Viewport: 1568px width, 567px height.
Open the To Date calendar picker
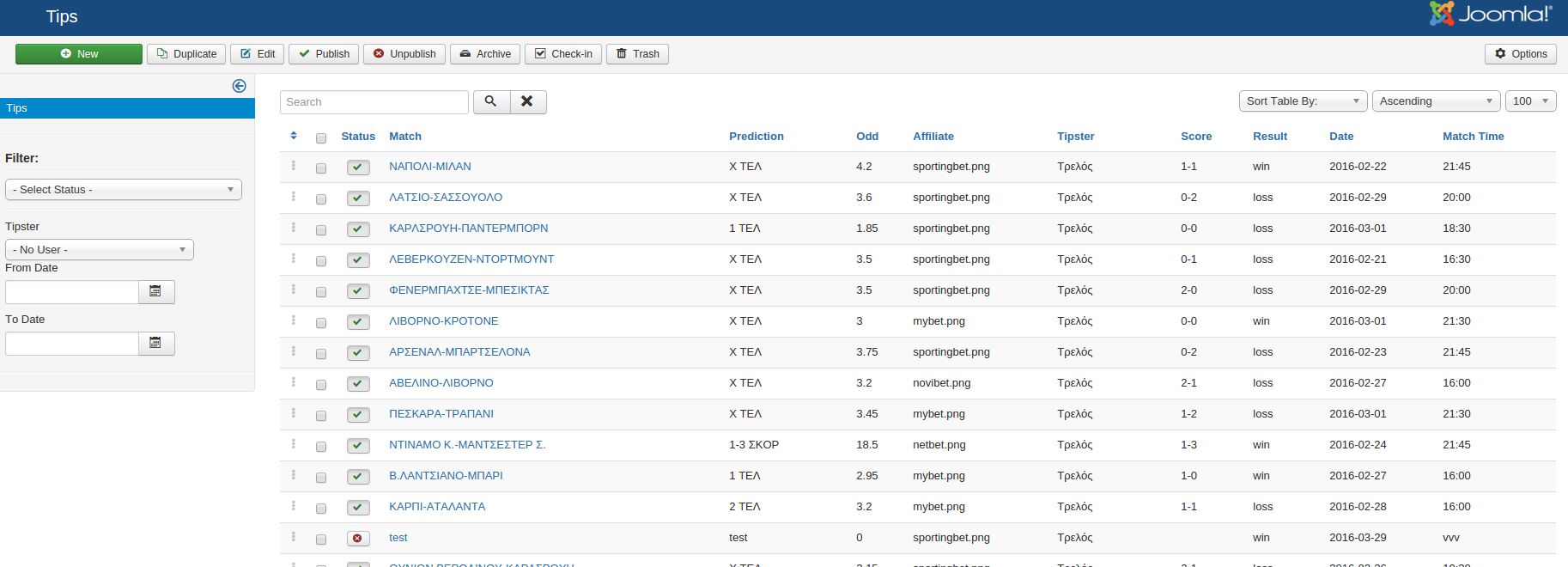[155, 344]
